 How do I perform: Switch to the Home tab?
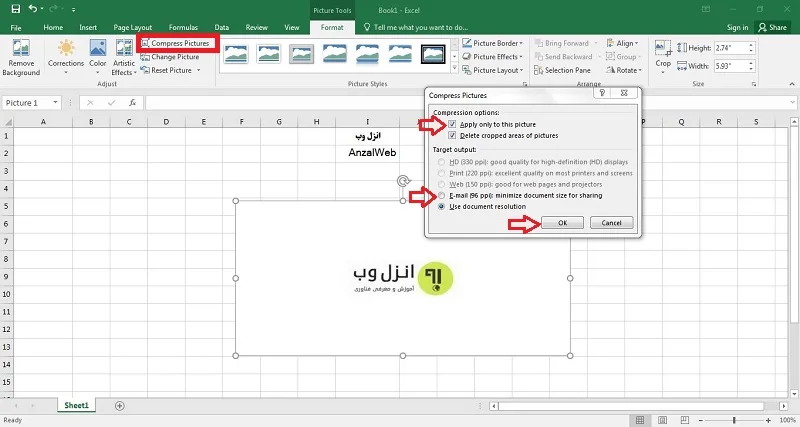[x=53, y=28]
